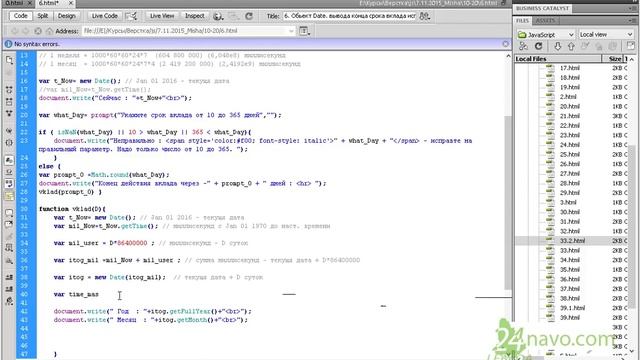Click Expand Files panel icon
This screenshot has width=640, height=360.
(630, 46)
